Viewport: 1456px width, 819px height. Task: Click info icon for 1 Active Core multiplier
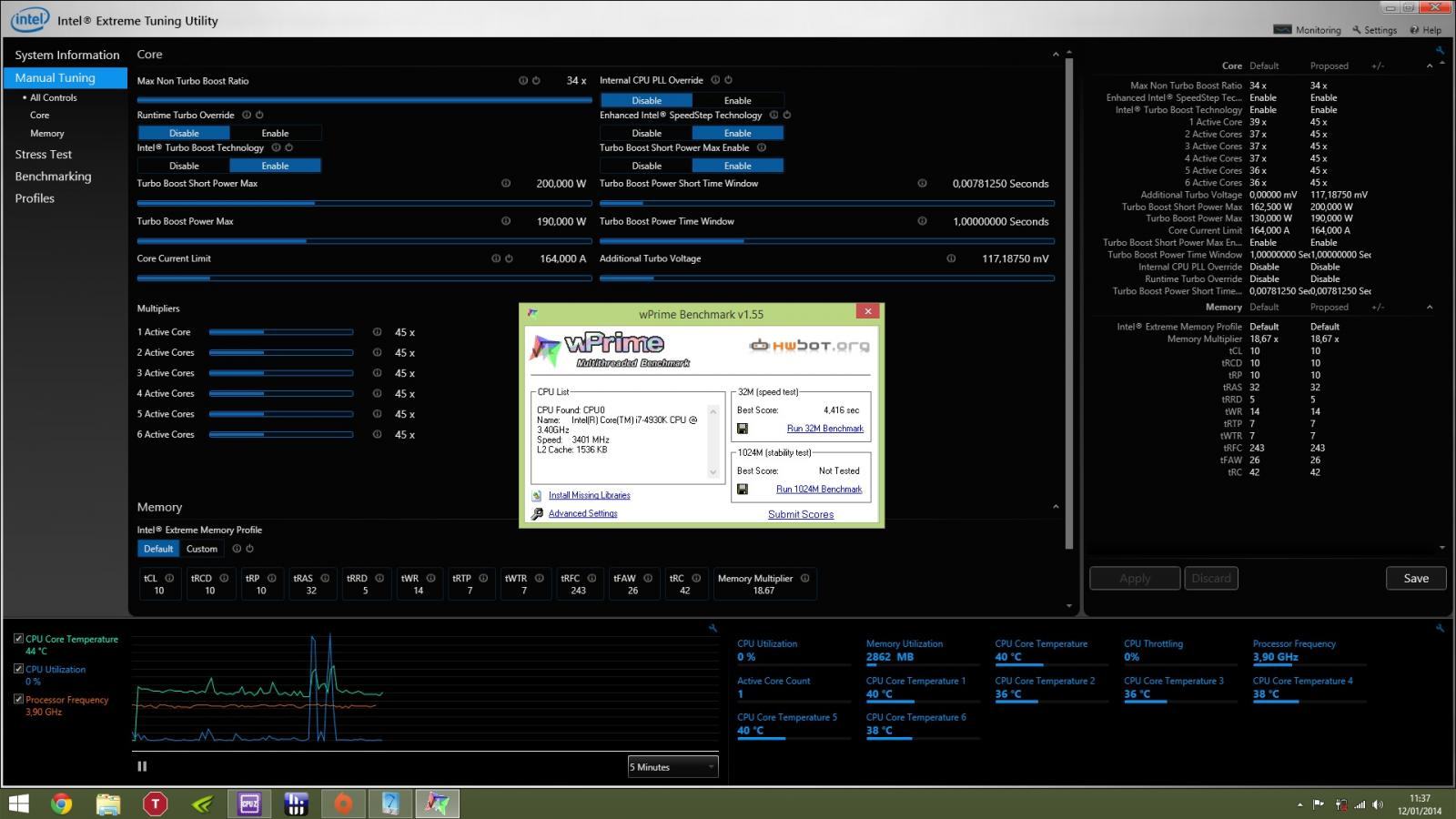(x=377, y=332)
